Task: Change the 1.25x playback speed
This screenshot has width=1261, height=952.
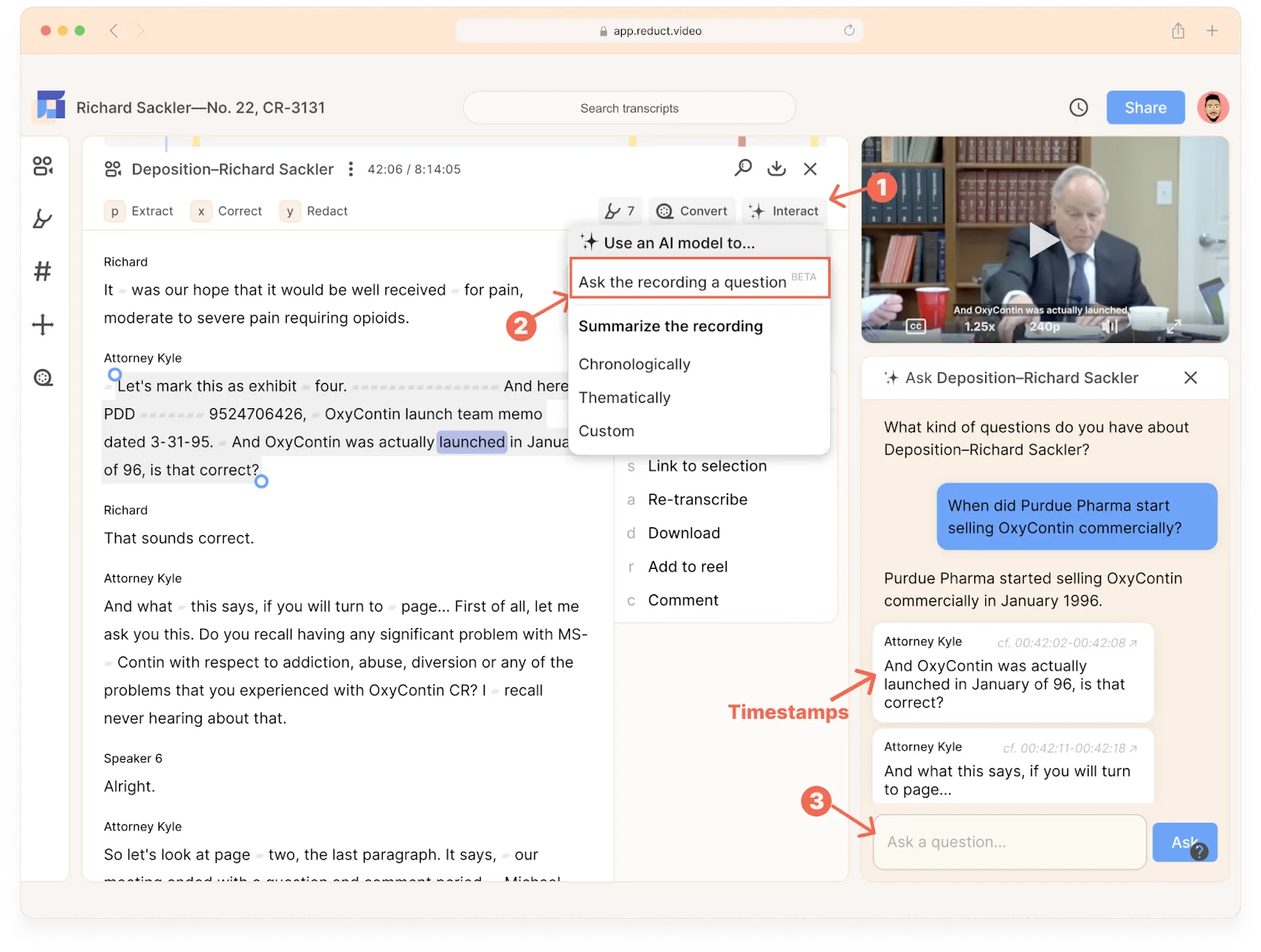Action: tap(980, 326)
